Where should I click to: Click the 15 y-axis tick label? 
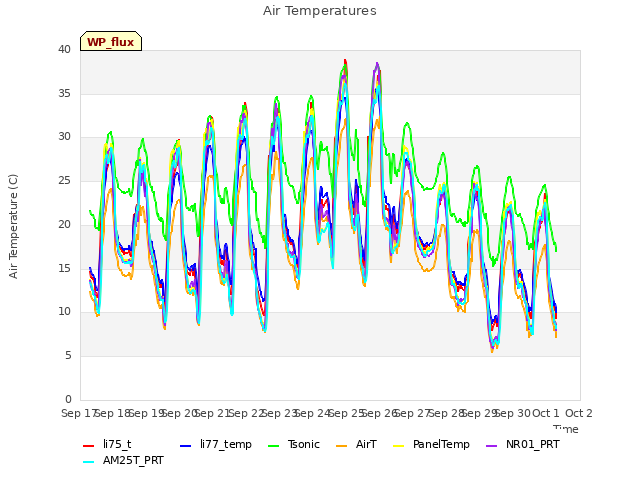coord(64,268)
